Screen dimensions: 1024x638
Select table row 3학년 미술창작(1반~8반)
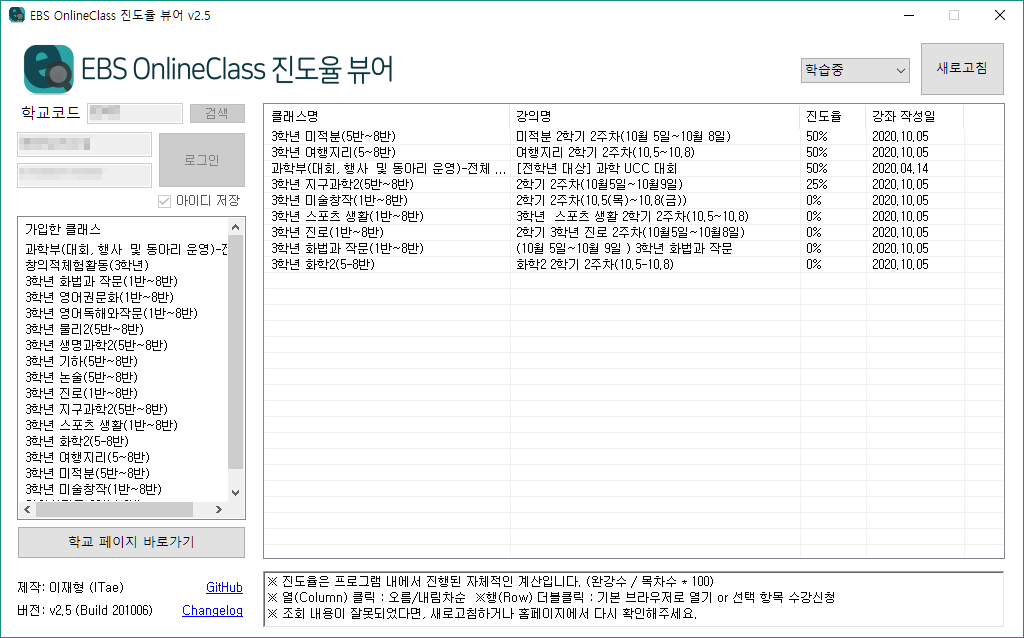tap(633, 200)
